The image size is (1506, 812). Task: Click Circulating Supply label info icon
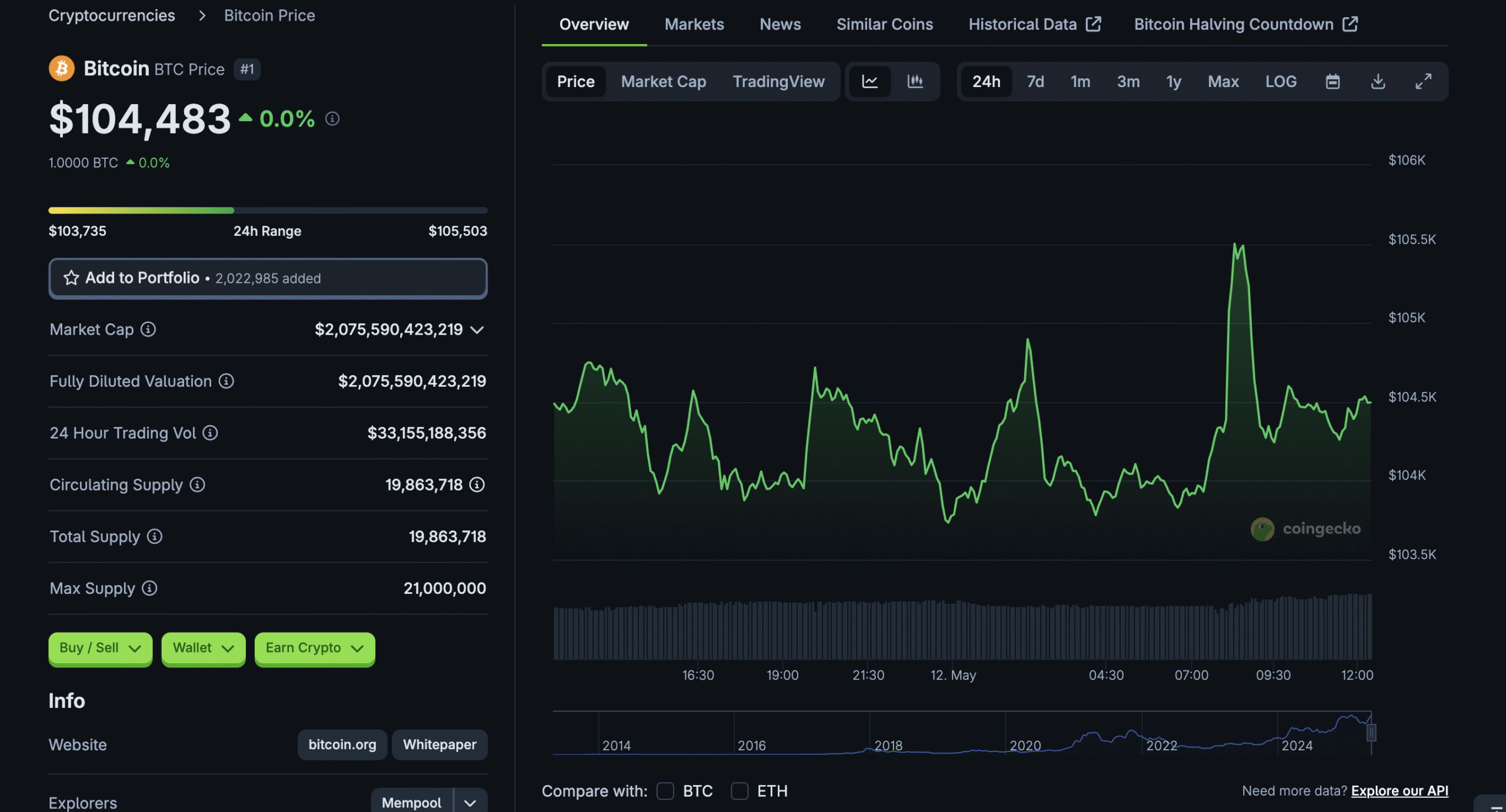(x=197, y=484)
